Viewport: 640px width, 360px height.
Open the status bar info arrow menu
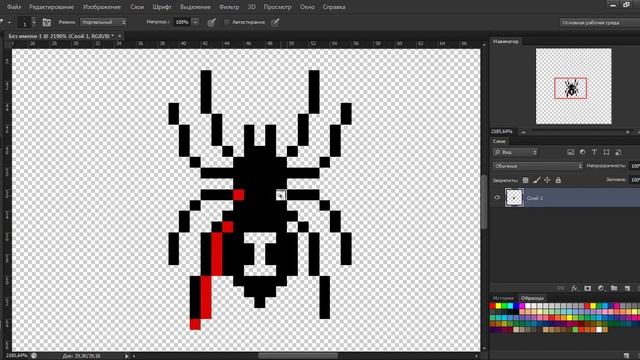[x=127, y=356]
